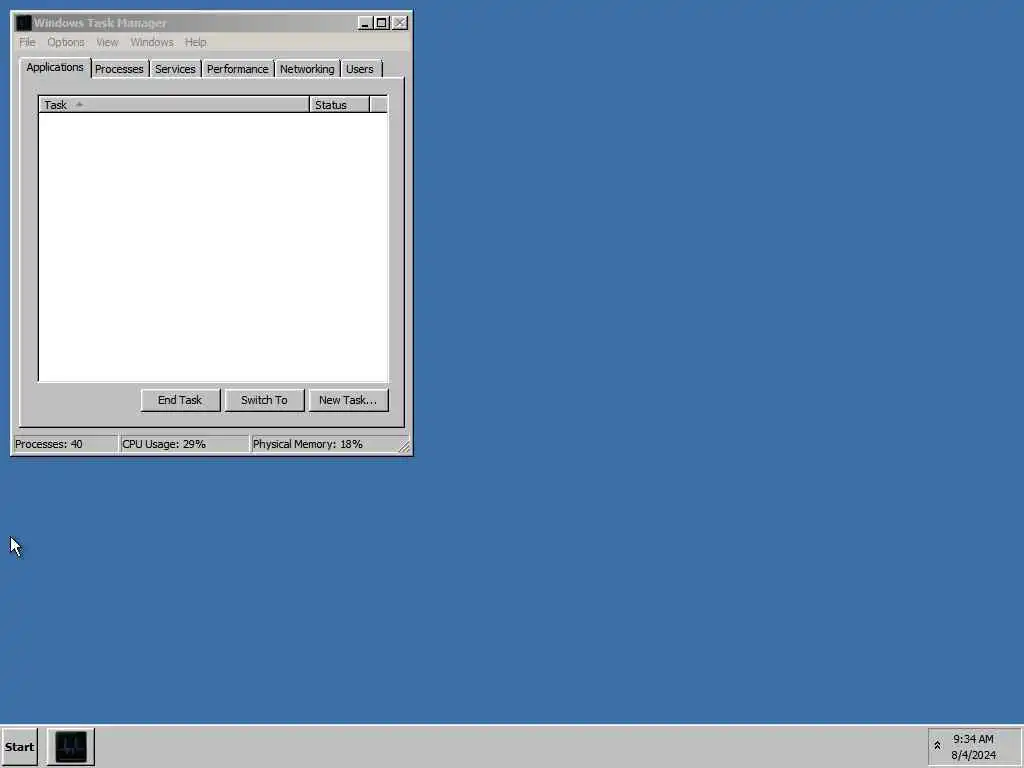
Task: Maximize the Task Manager window
Action: point(381,23)
